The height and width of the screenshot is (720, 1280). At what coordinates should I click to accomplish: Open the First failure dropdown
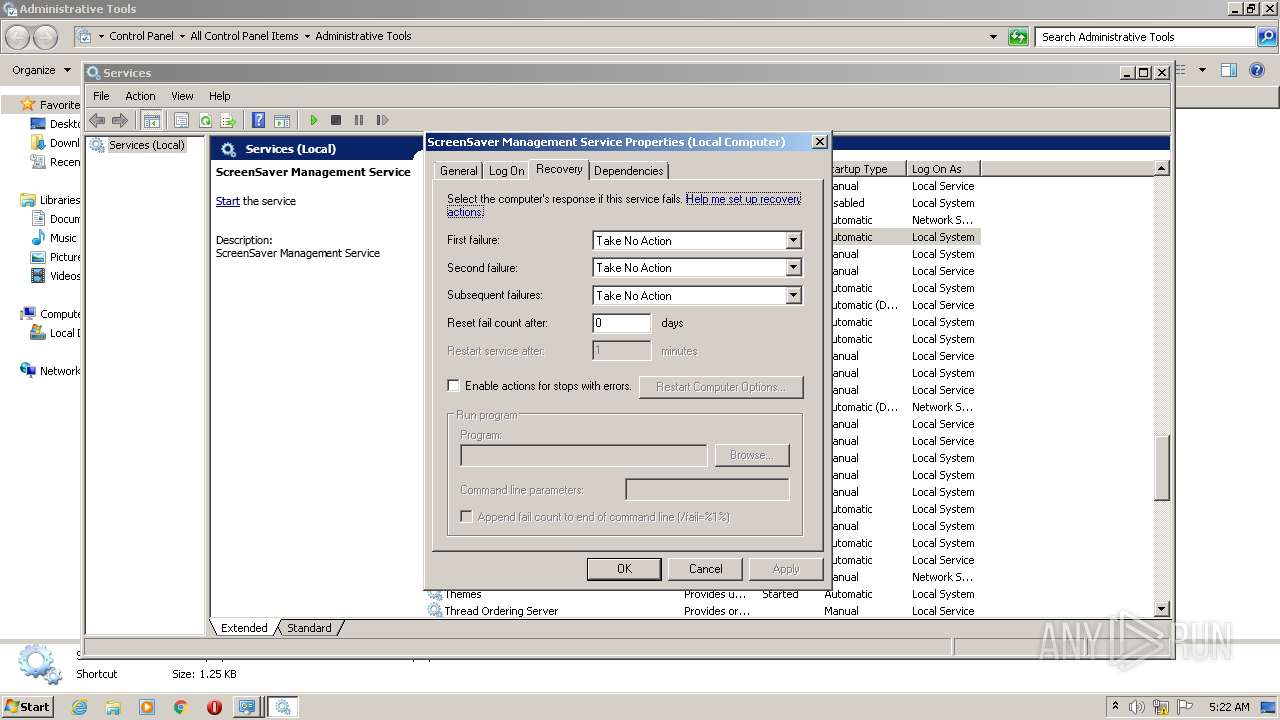click(793, 241)
